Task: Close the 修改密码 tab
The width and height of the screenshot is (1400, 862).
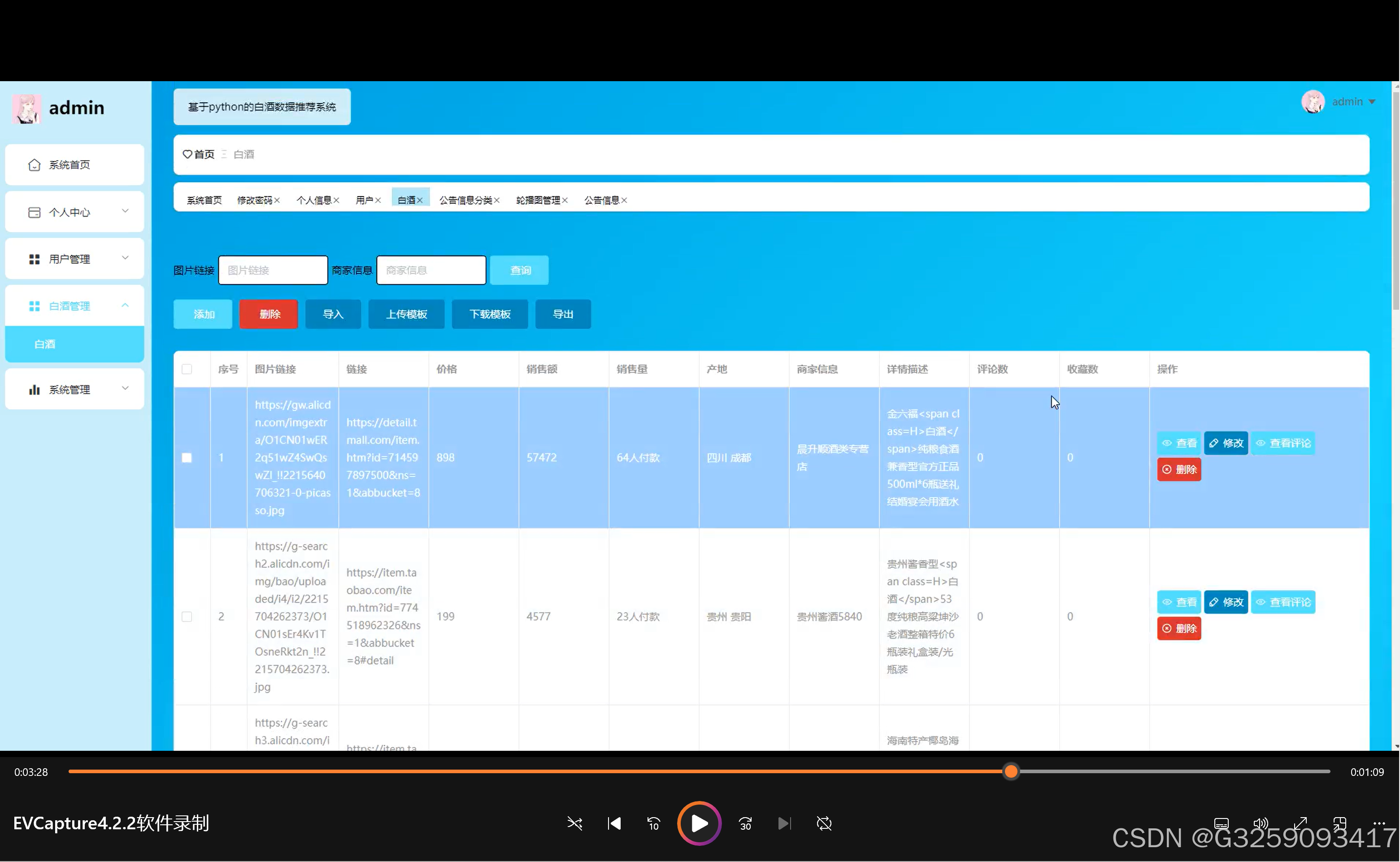Action: pos(277,200)
